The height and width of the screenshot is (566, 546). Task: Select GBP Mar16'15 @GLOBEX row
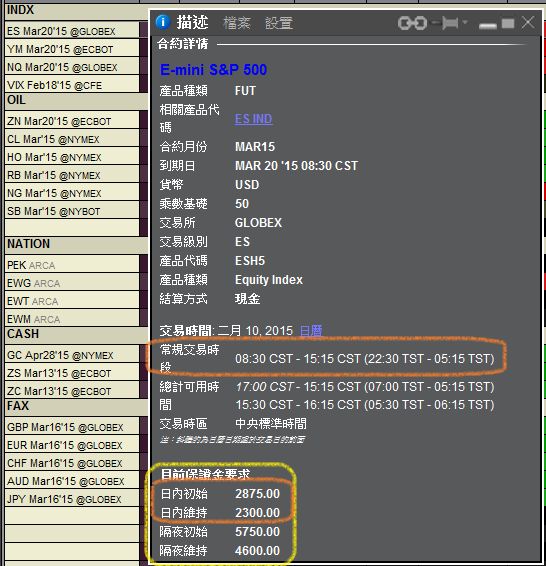(x=72, y=427)
